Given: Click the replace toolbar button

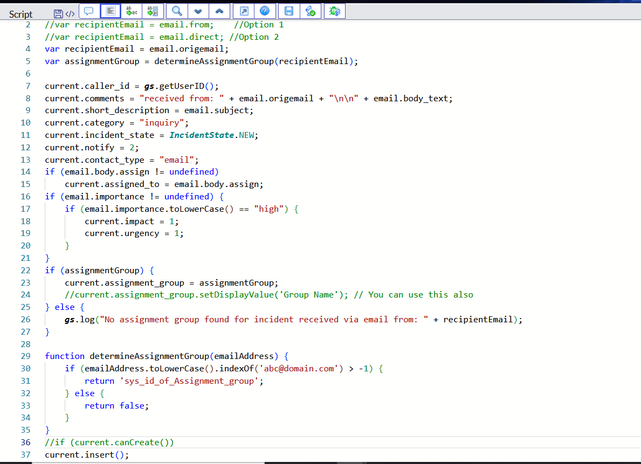Looking at the screenshot, I should point(132,11).
